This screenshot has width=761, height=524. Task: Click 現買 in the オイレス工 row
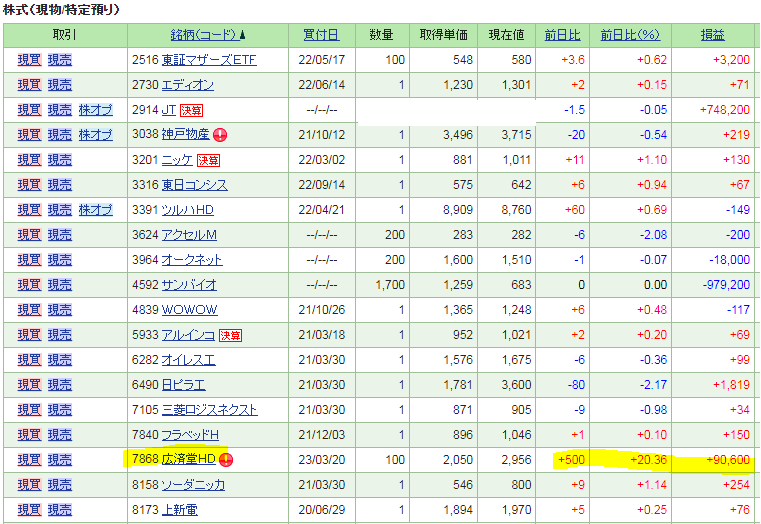30,360
